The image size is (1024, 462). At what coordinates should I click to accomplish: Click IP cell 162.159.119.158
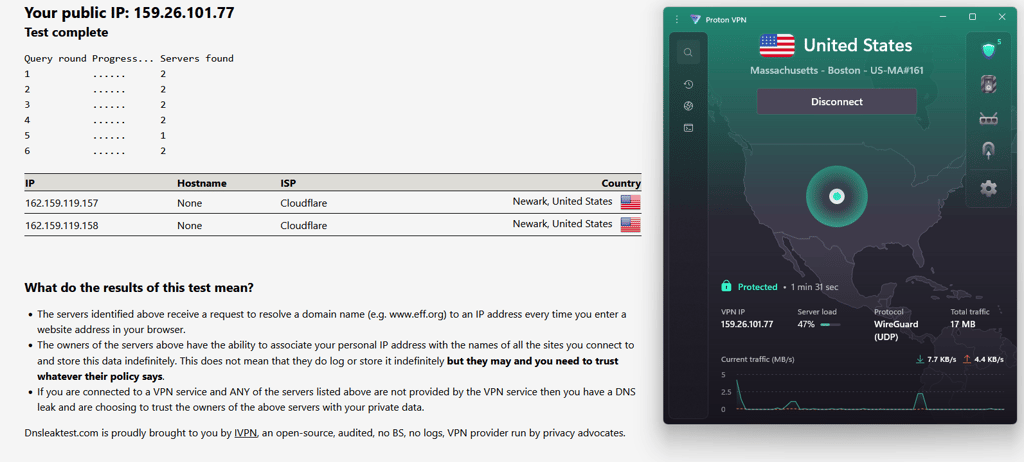pyautogui.click(x=61, y=226)
